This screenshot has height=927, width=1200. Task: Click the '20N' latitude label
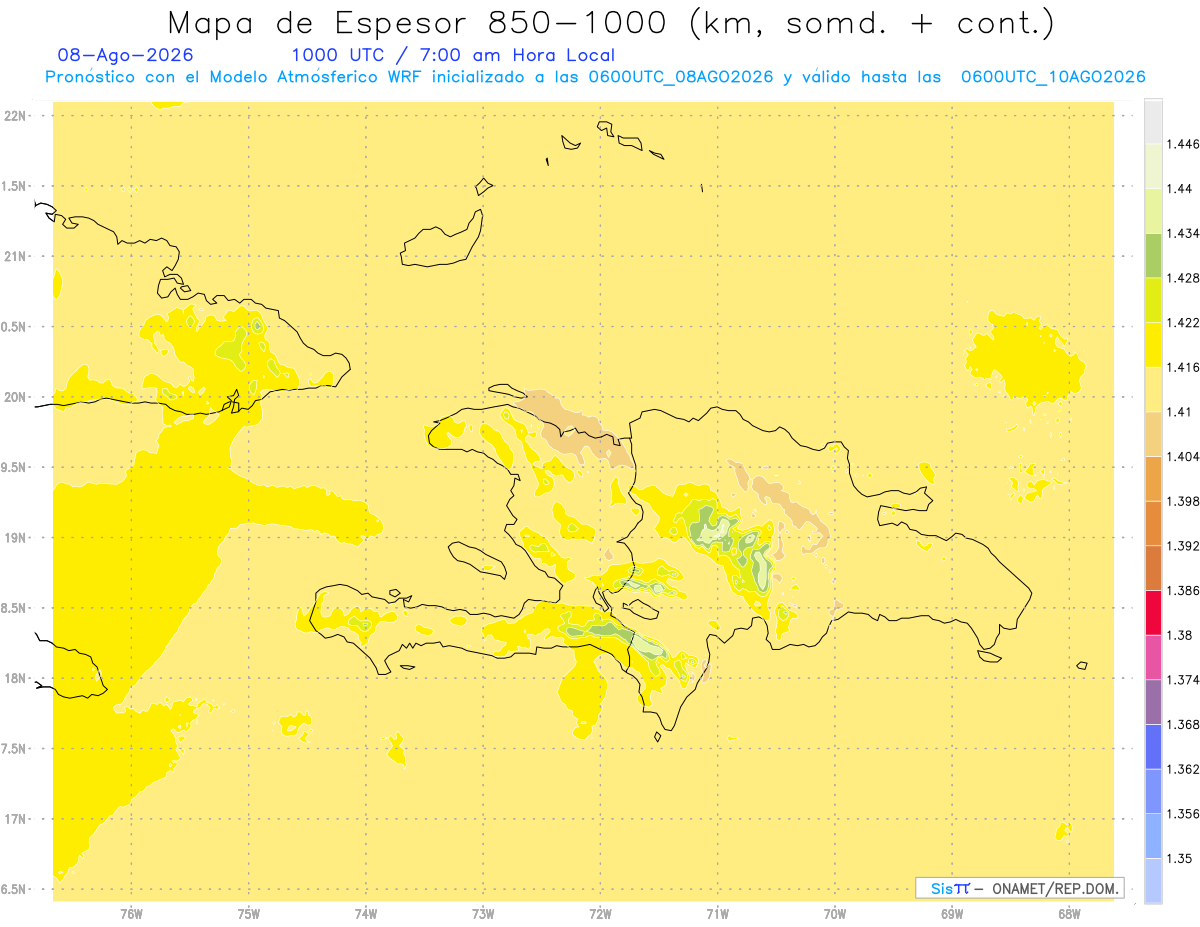click(16, 397)
